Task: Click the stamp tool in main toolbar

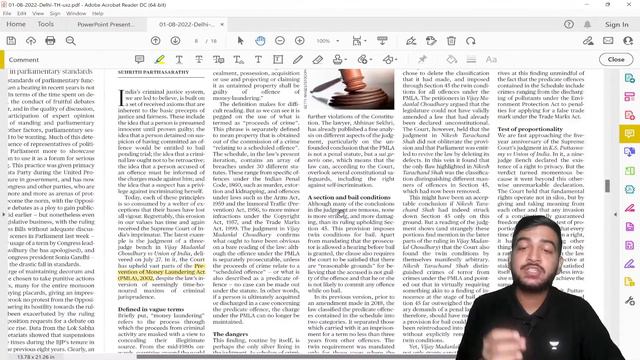Action: 431,41
